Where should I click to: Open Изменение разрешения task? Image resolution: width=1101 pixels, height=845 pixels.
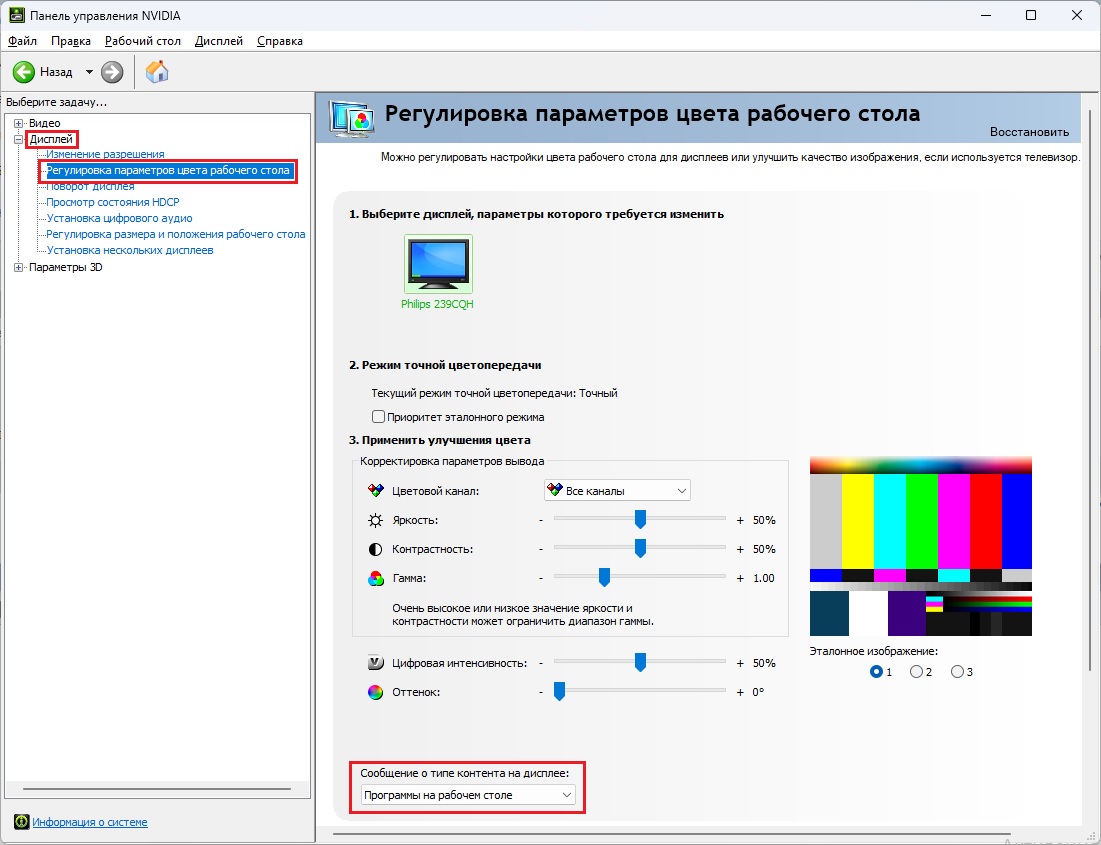point(105,154)
